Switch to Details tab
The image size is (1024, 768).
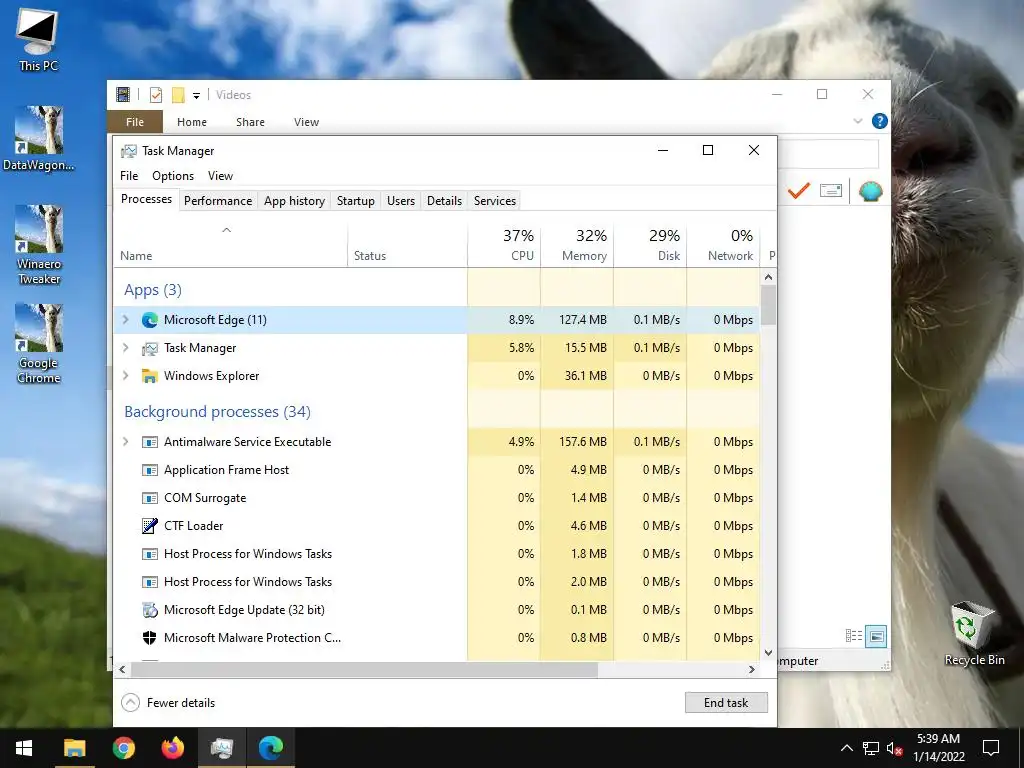[x=445, y=201]
